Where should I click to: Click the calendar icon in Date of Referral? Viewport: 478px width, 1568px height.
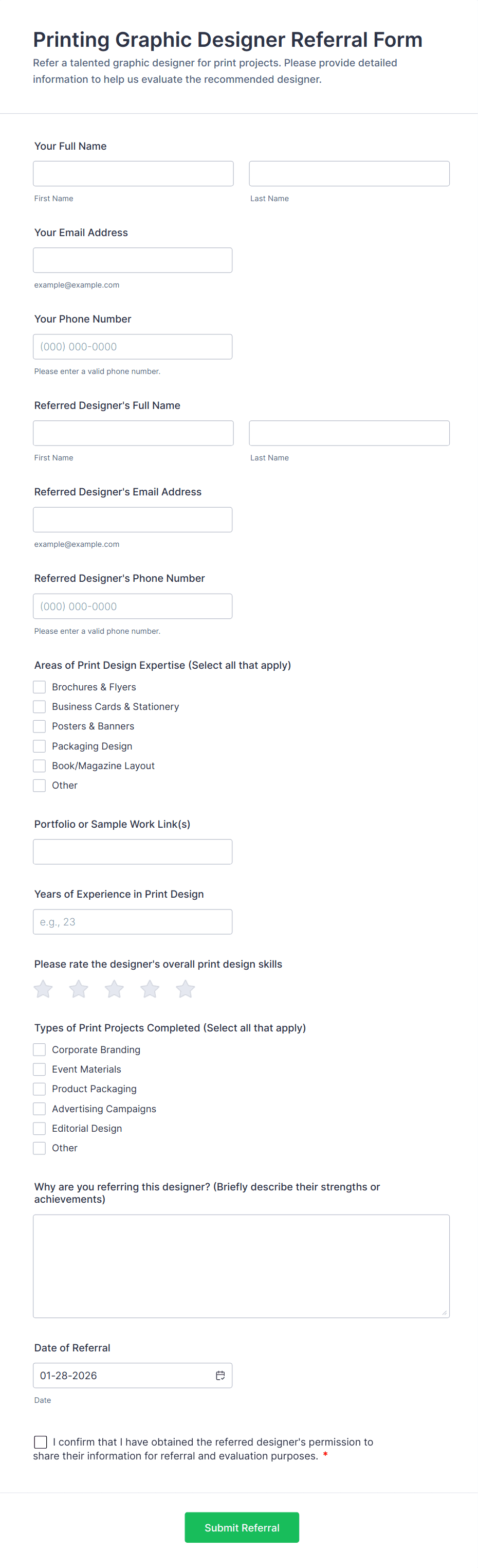click(220, 1375)
